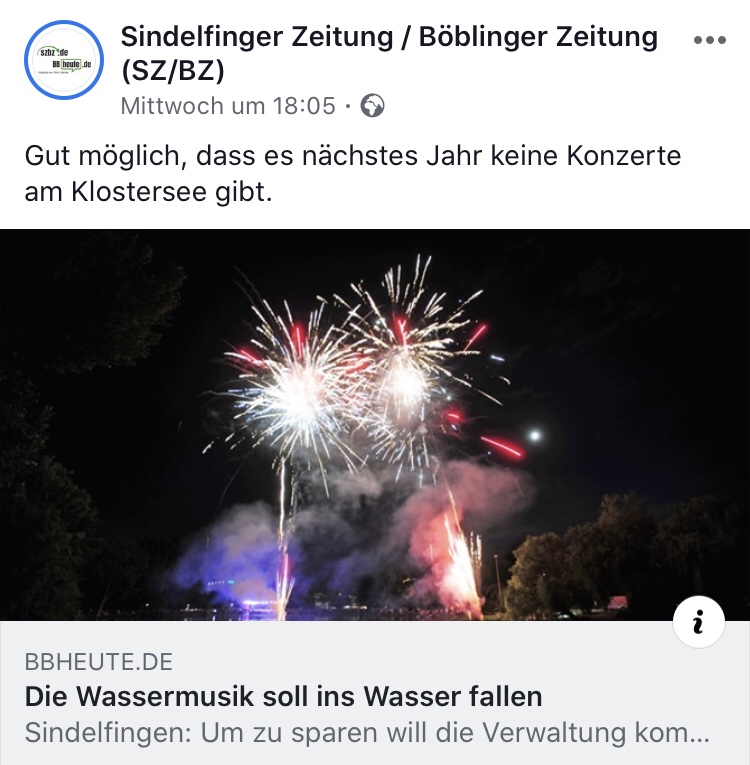Click the "(SZ/BZ)" part of page title
This screenshot has width=750, height=765.
[173, 70]
